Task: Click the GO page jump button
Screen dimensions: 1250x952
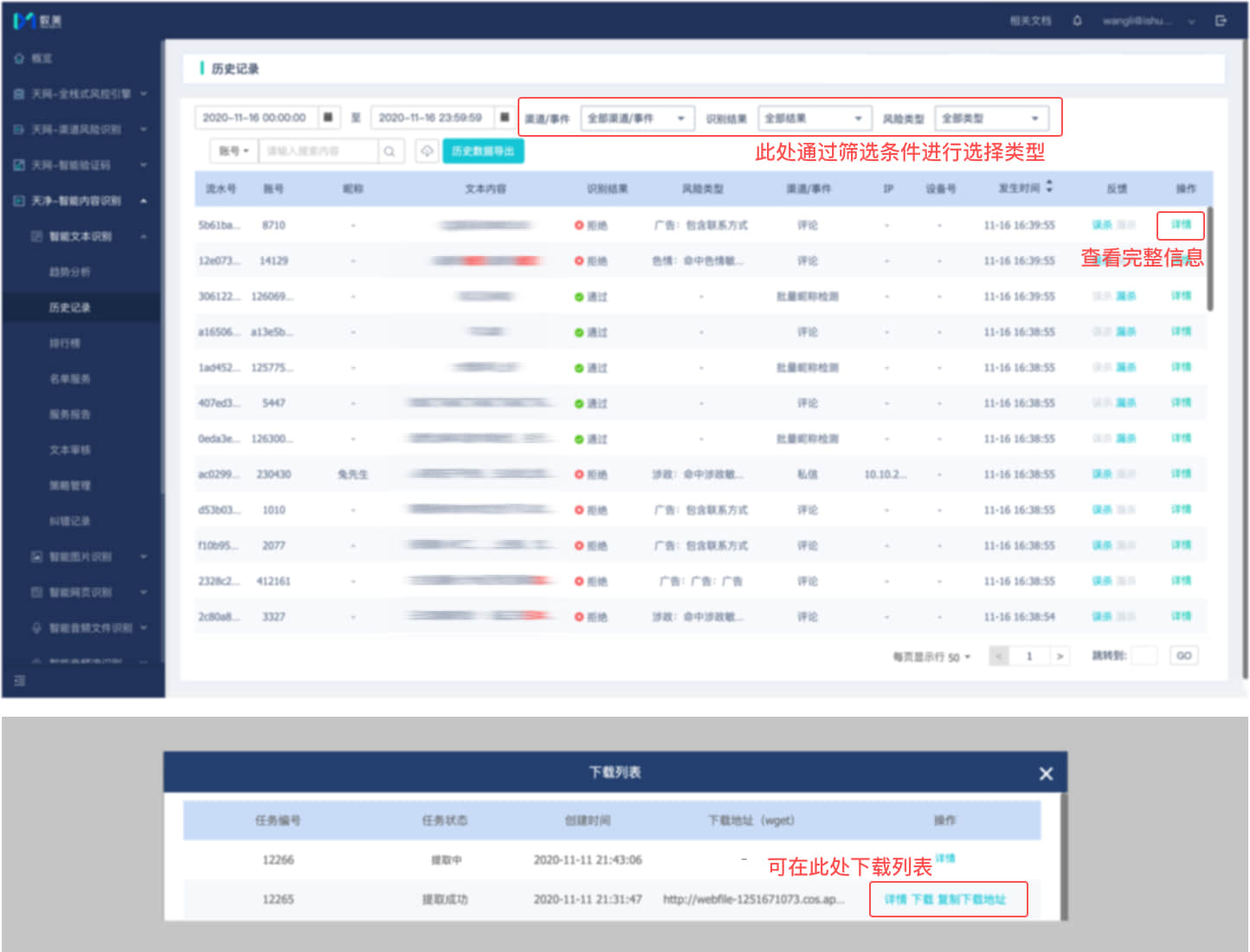Action: click(1183, 656)
